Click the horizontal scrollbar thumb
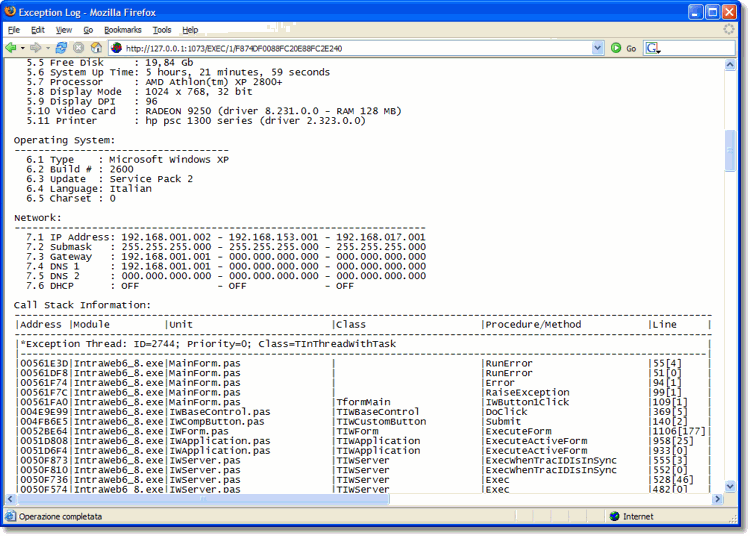 pyautogui.click(x=203, y=499)
